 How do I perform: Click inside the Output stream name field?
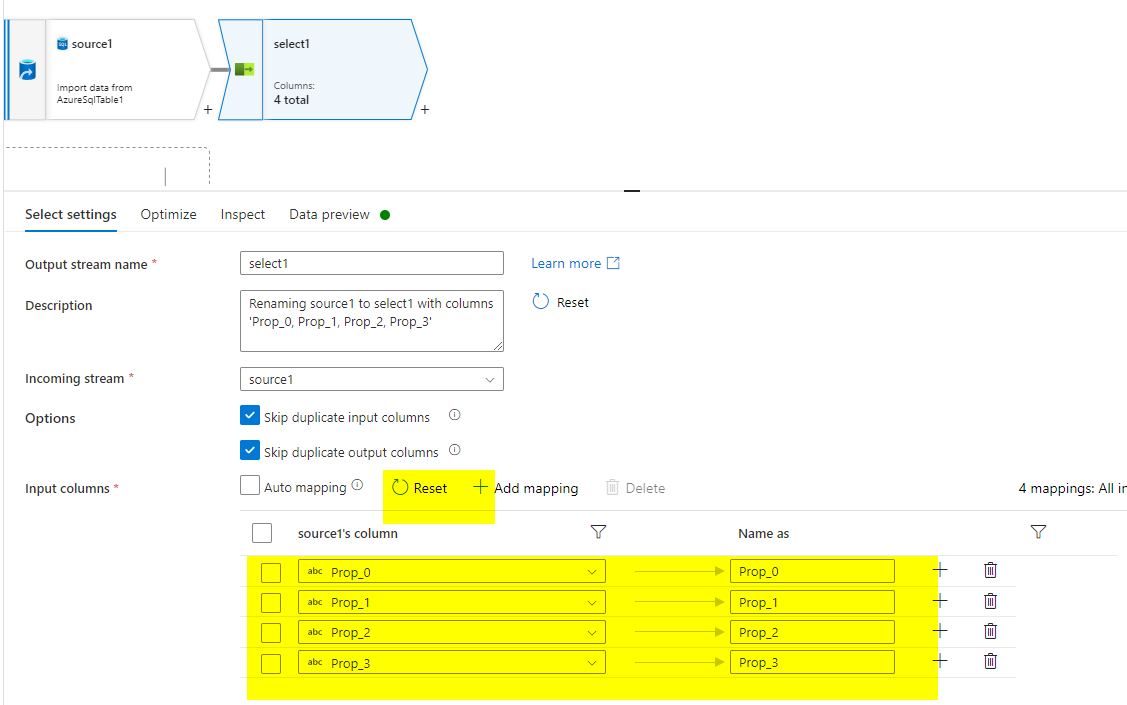[371, 262]
